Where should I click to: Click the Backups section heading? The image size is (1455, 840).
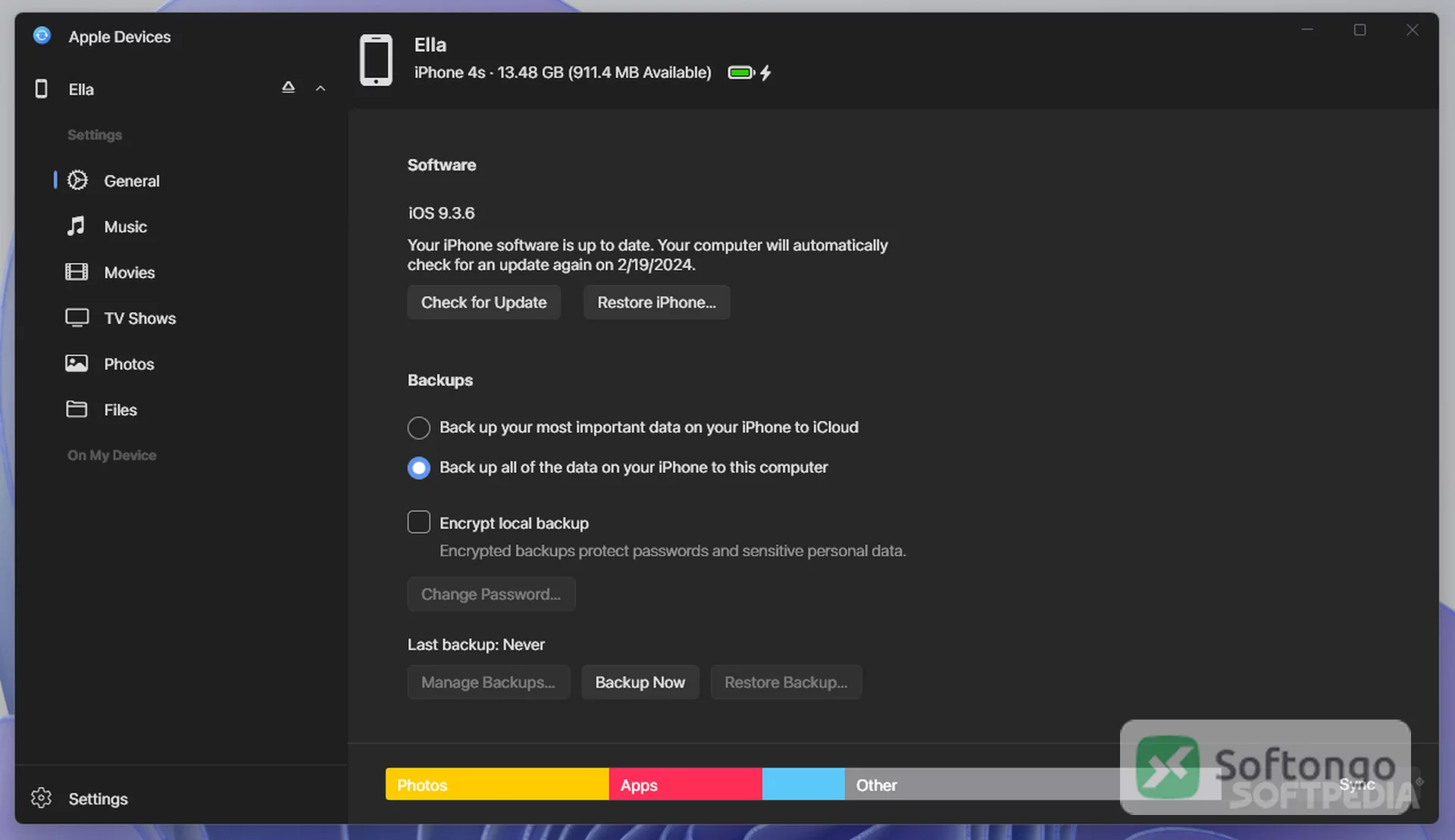coord(440,379)
